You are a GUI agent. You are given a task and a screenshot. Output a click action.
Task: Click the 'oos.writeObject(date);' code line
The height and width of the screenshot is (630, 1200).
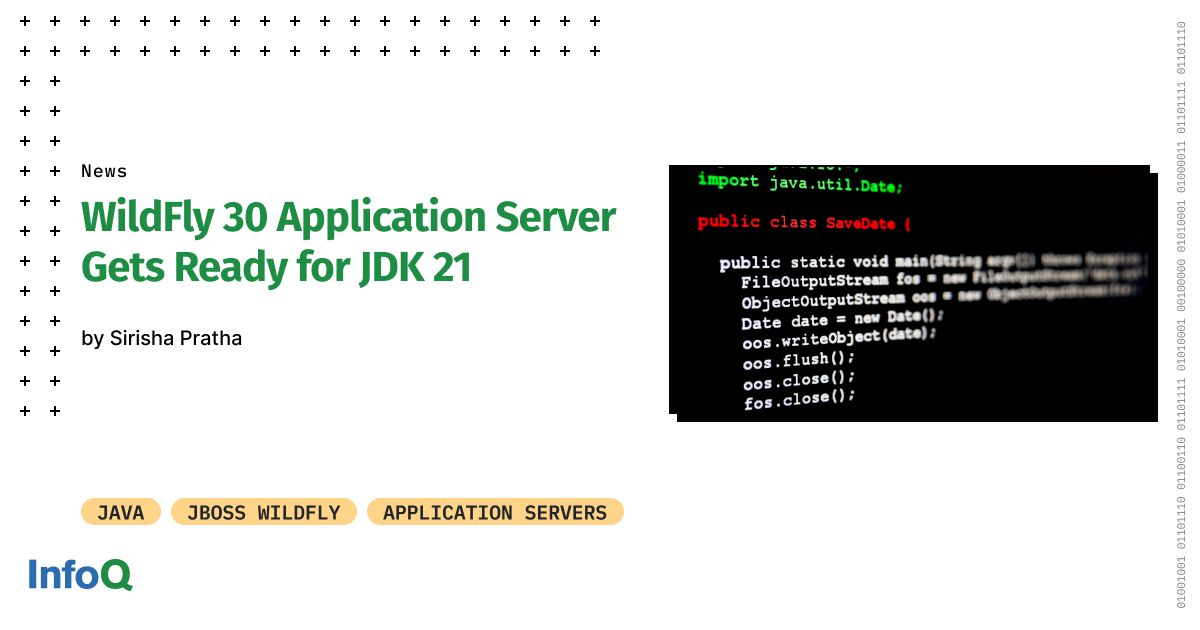(x=839, y=339)
